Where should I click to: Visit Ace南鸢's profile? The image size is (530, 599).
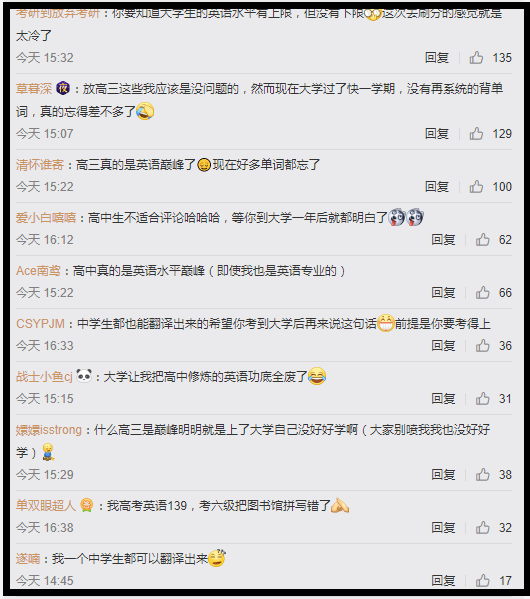tap(38, 271)
